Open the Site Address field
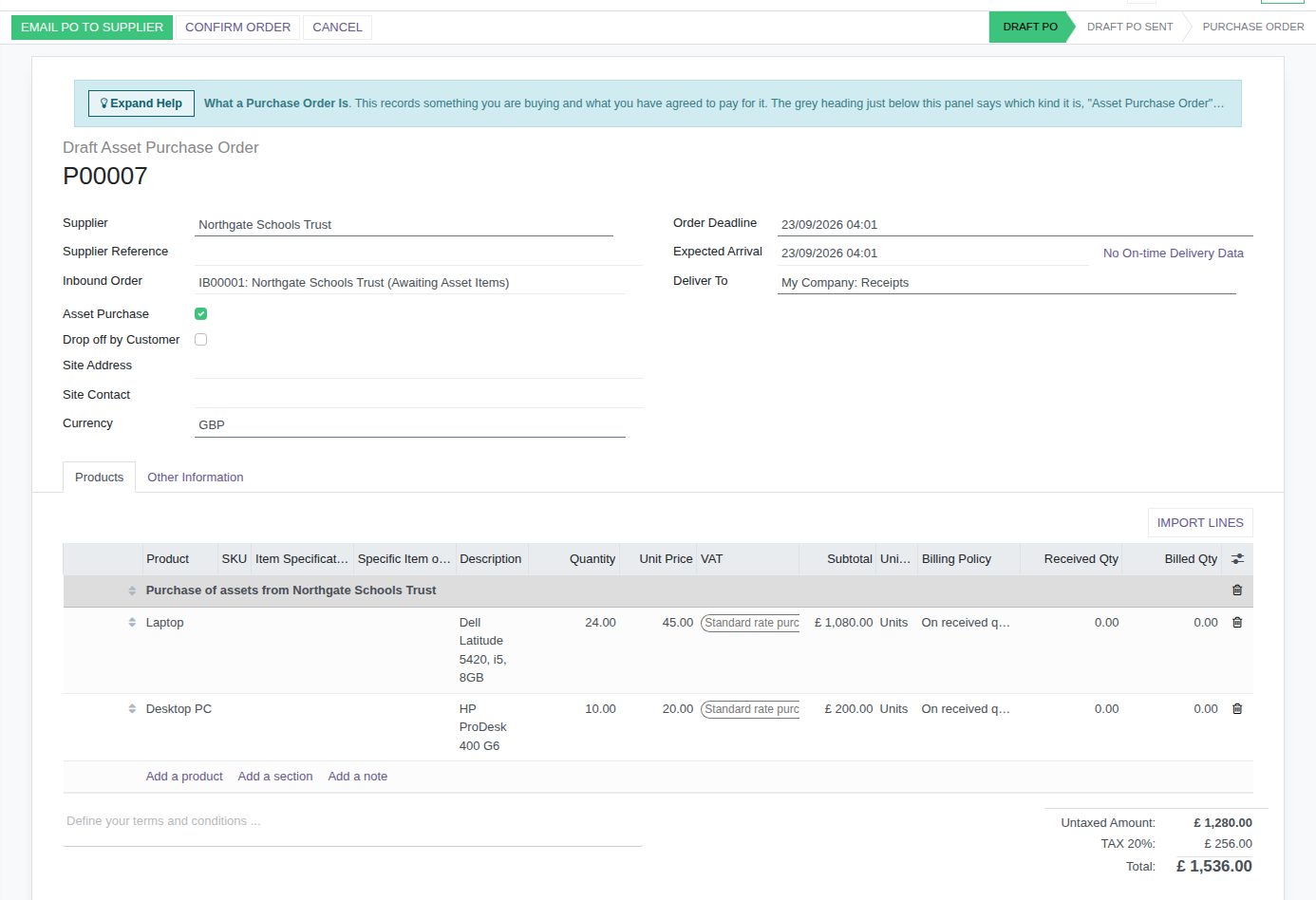This screenshot has height=900, width=1316. point(419,366)
